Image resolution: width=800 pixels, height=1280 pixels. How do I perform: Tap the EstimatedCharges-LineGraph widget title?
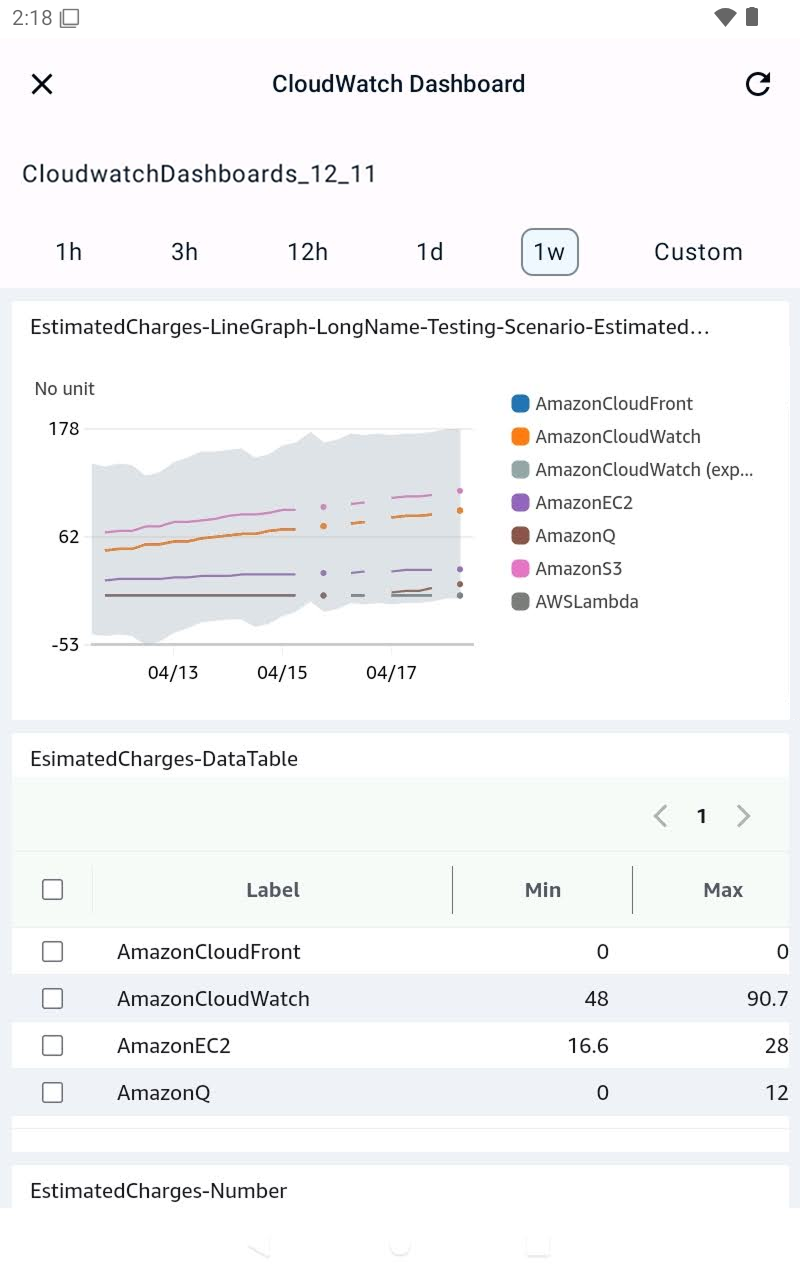(x=370, y=327)
